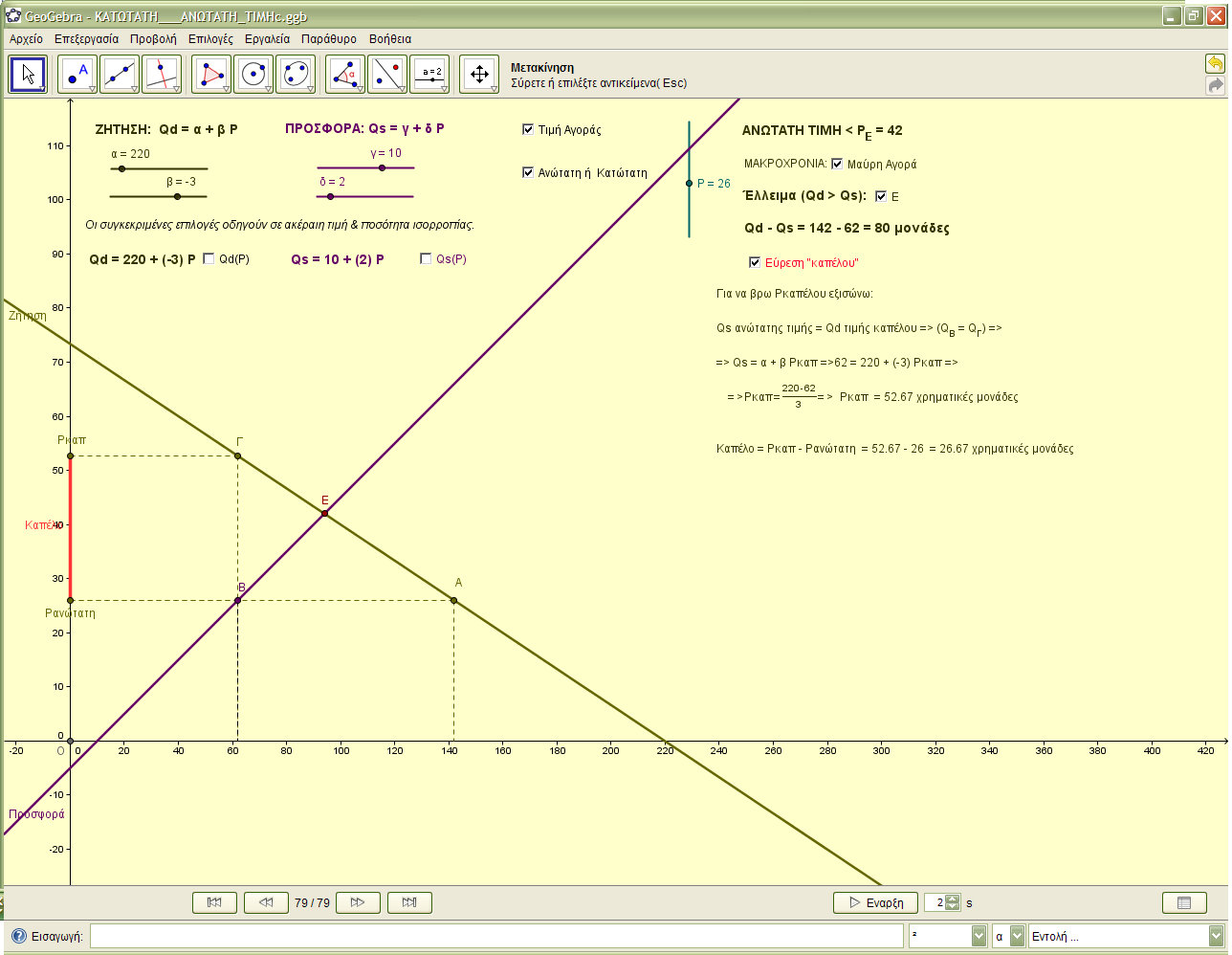Select the Angle tool
Screen dimensions: 1232x955
pos(345,74)
